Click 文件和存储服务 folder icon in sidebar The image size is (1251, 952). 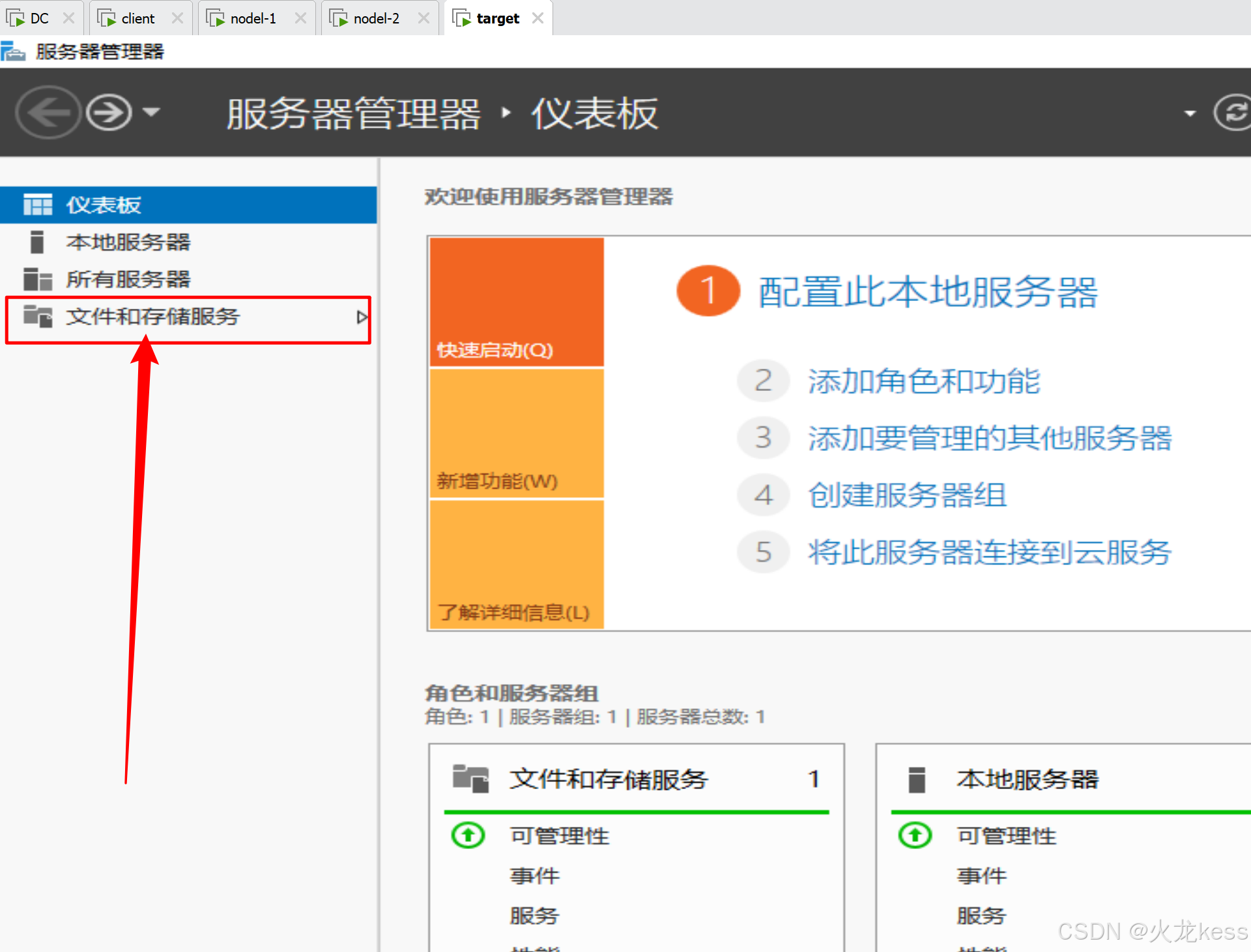pos(37,316)
